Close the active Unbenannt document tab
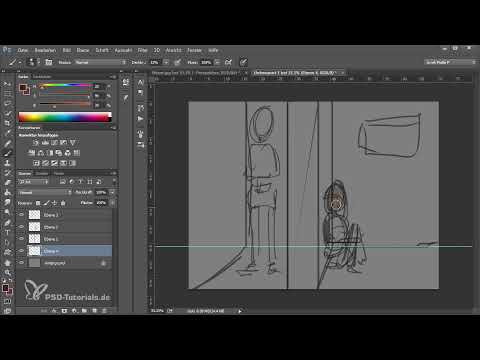Image resolution: width=480 pixels, height=360 pixels. click(343, 73)
